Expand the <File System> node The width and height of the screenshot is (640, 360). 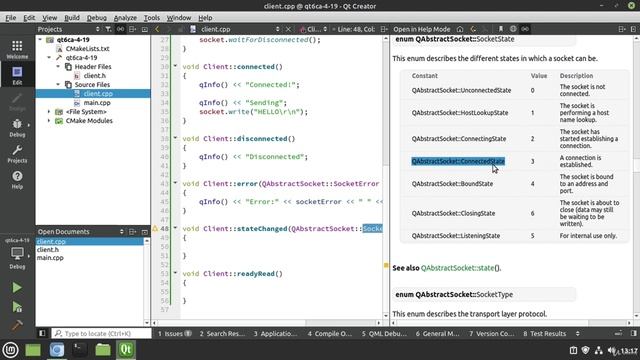(49, 111)
